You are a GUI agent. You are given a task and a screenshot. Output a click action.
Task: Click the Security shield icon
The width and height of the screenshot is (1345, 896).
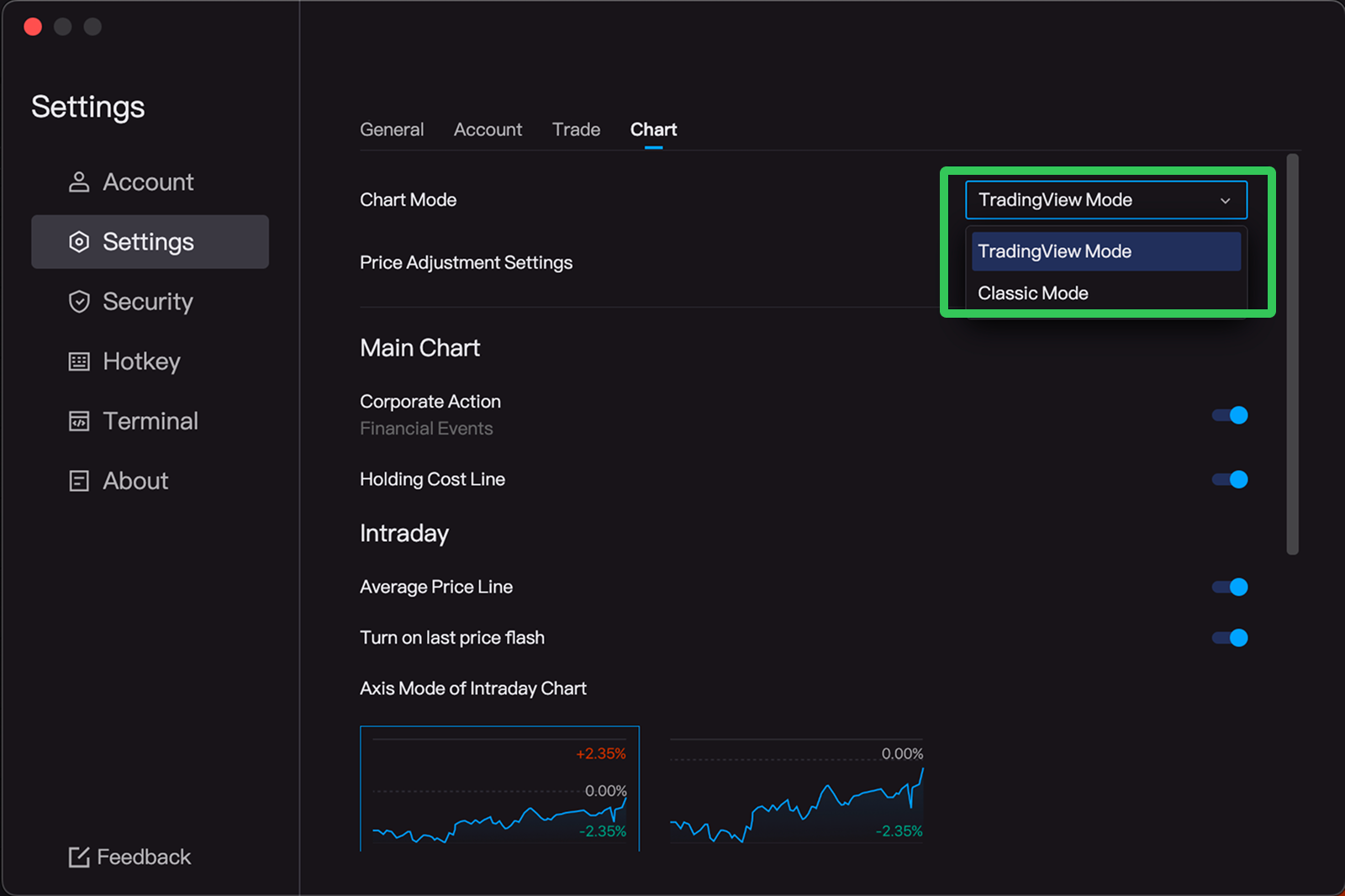(x=79, y=302)
